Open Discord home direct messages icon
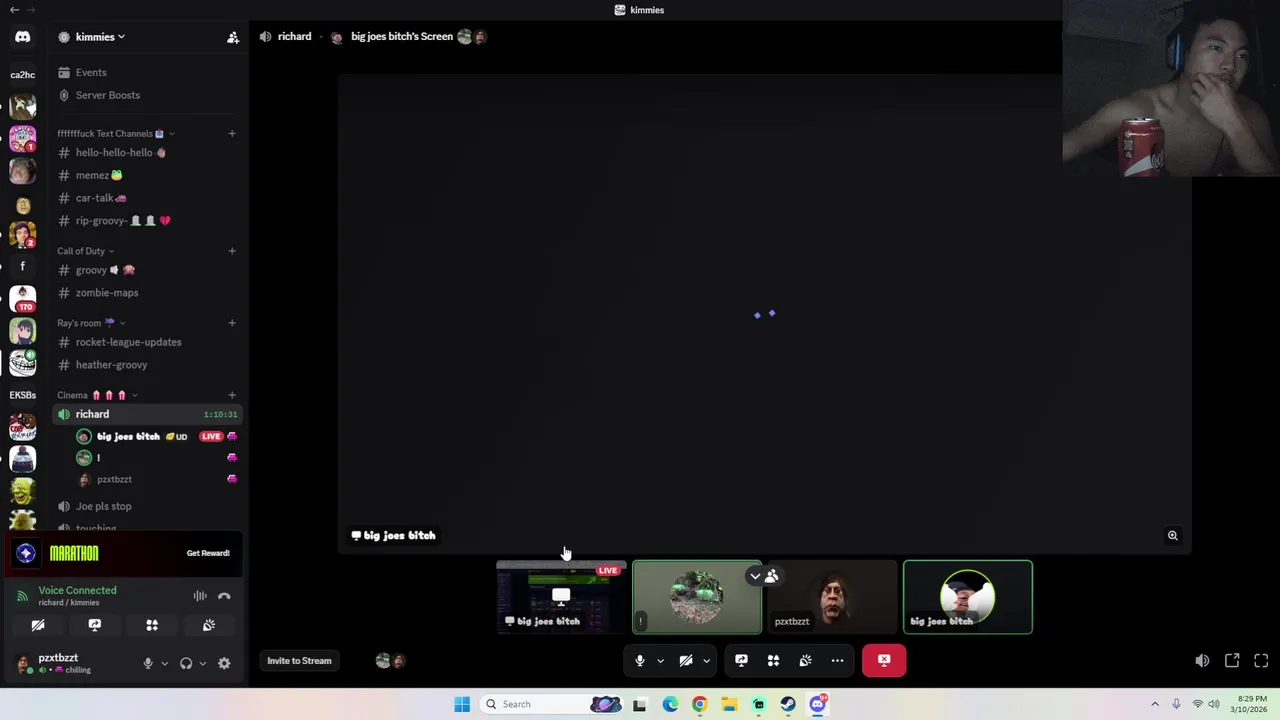This screenshot has width=1280, height=720. (x=22, y=37)
